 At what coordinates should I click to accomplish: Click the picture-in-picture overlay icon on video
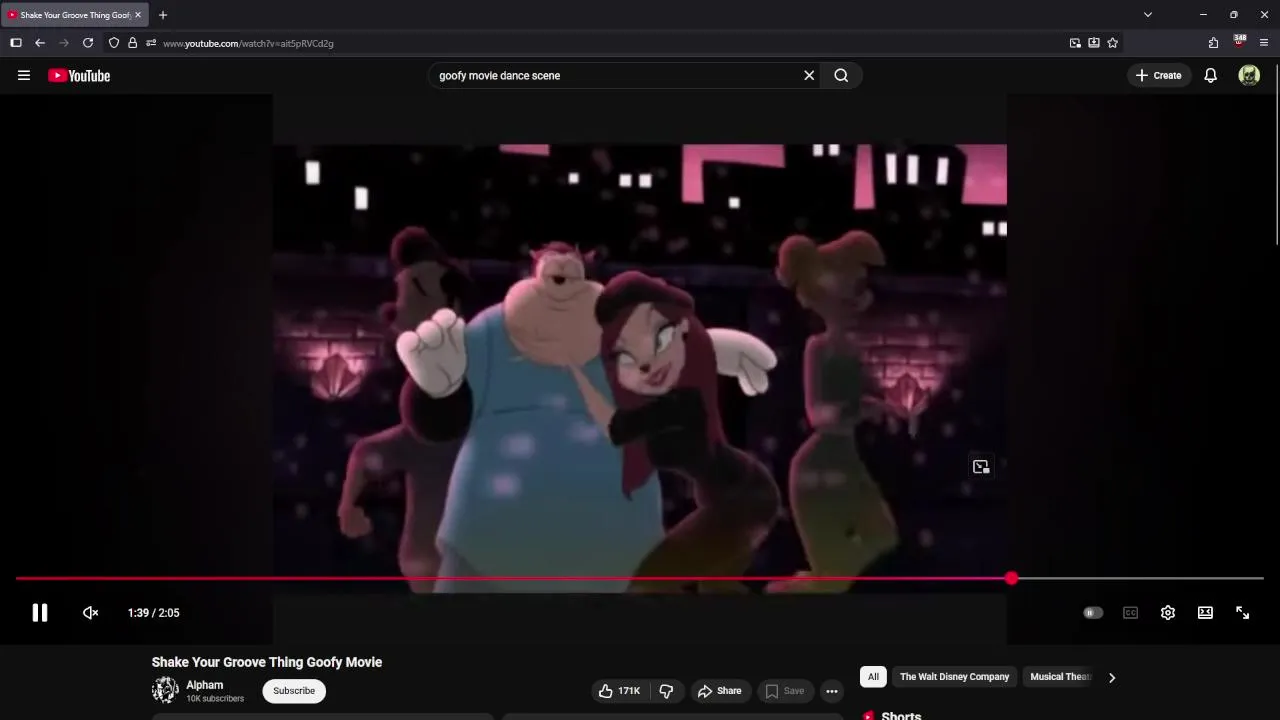pyautogui.click(x=981, y=467)
